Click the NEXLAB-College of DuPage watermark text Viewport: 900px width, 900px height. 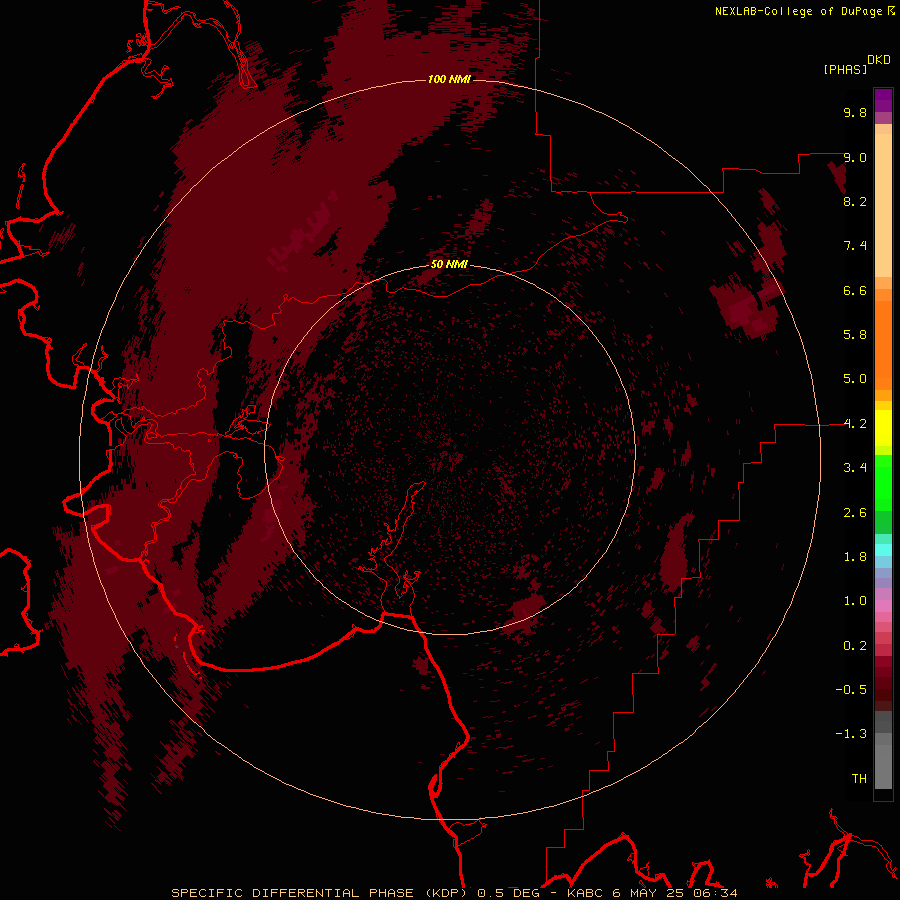(x=799, y=11)
